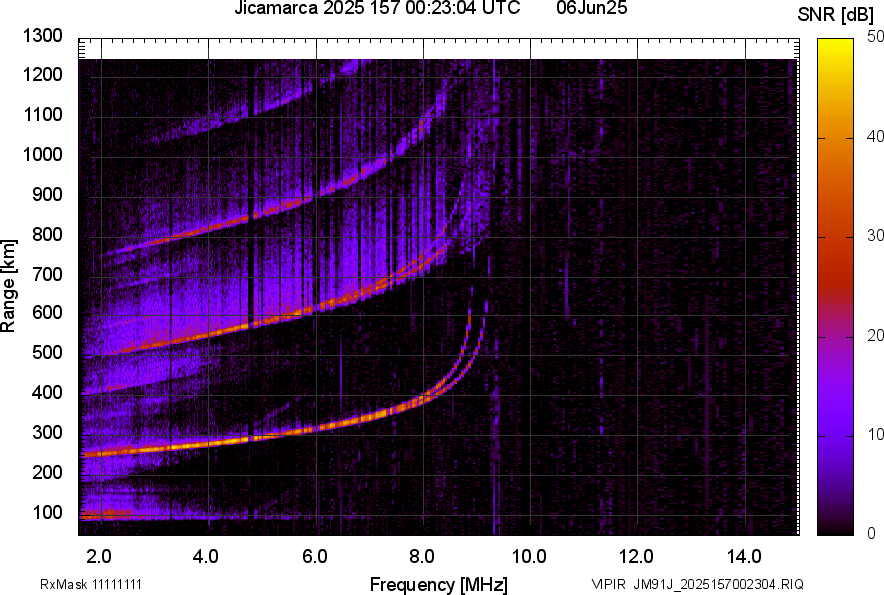Viewport: 884px width, 595px height.
Task: Click the 12.0 frequency tick label
Action: (x=637, y=557)
